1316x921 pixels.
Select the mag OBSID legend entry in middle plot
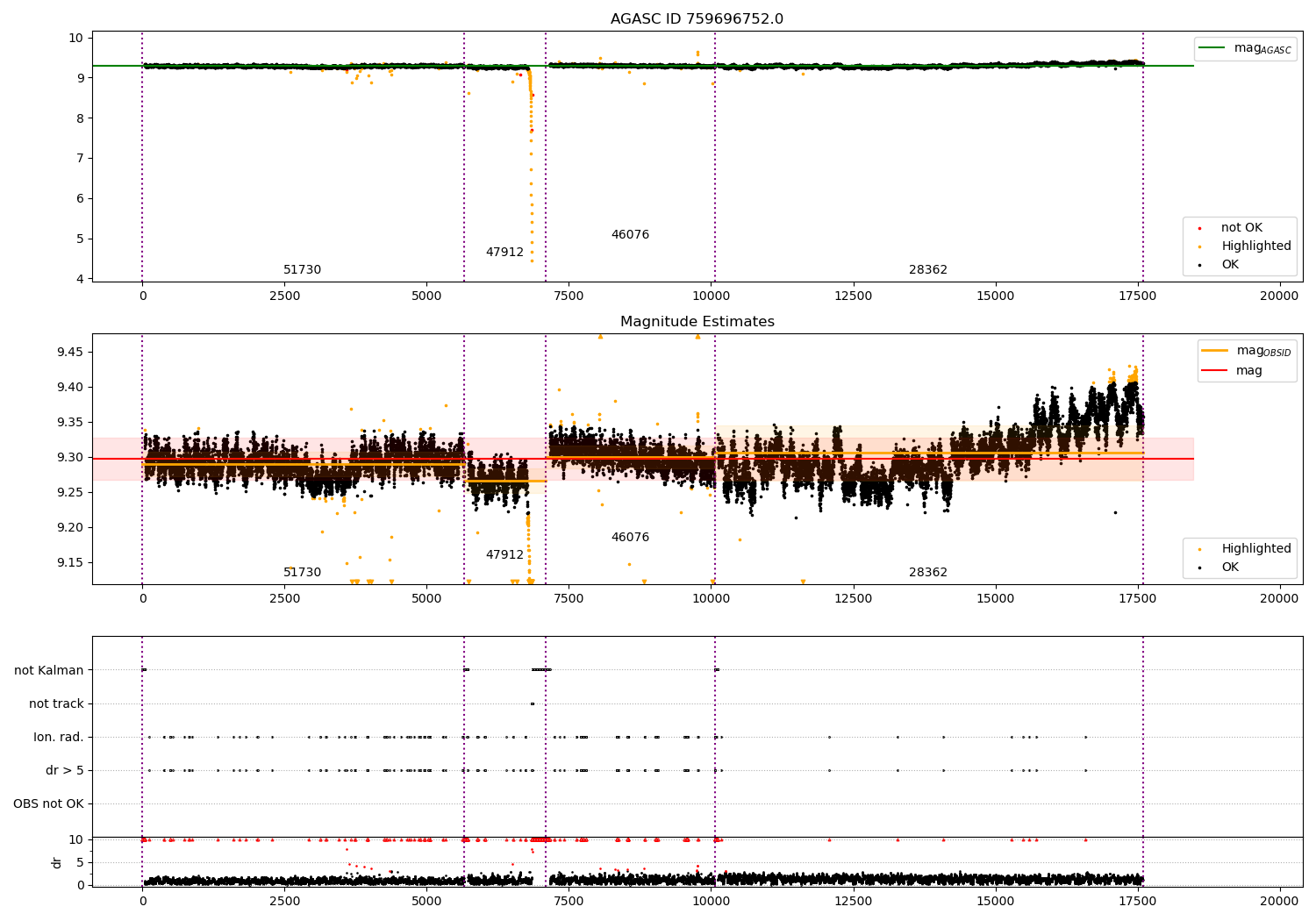[1247, 351]
